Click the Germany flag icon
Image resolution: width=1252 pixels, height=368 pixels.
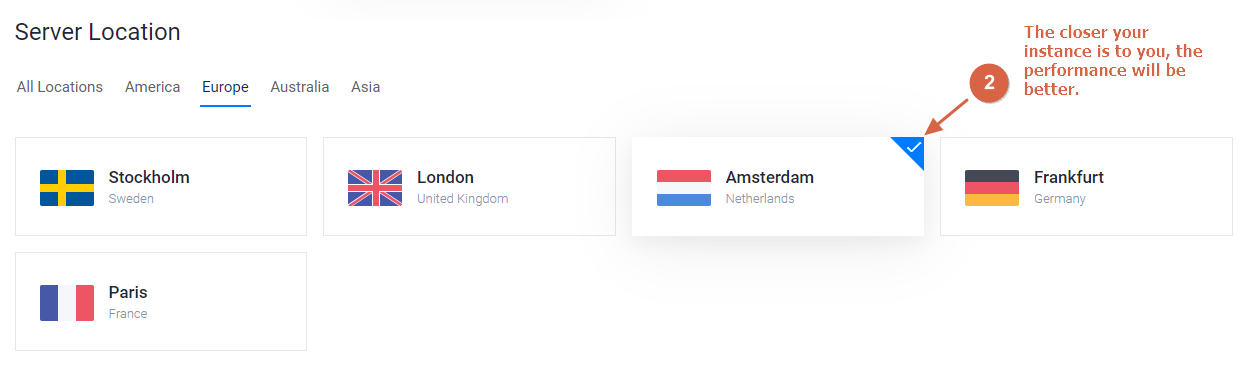(x=992, y=188)
